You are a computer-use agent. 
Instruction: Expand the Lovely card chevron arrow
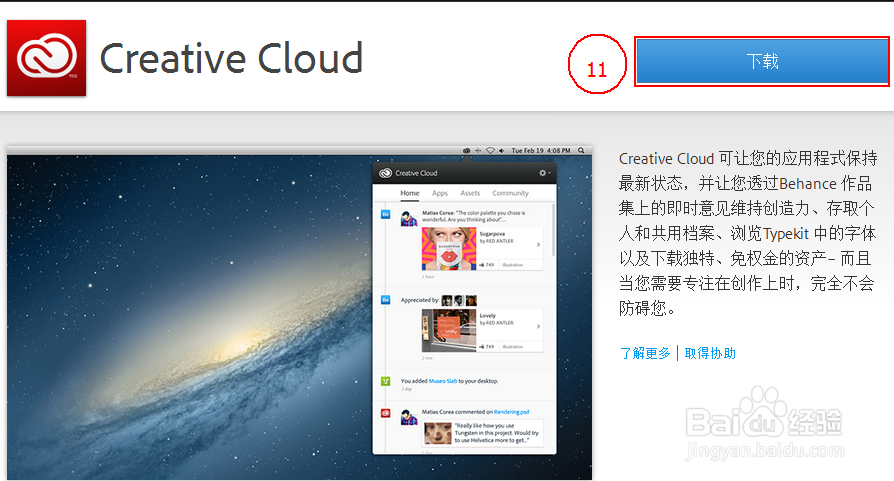538,327
